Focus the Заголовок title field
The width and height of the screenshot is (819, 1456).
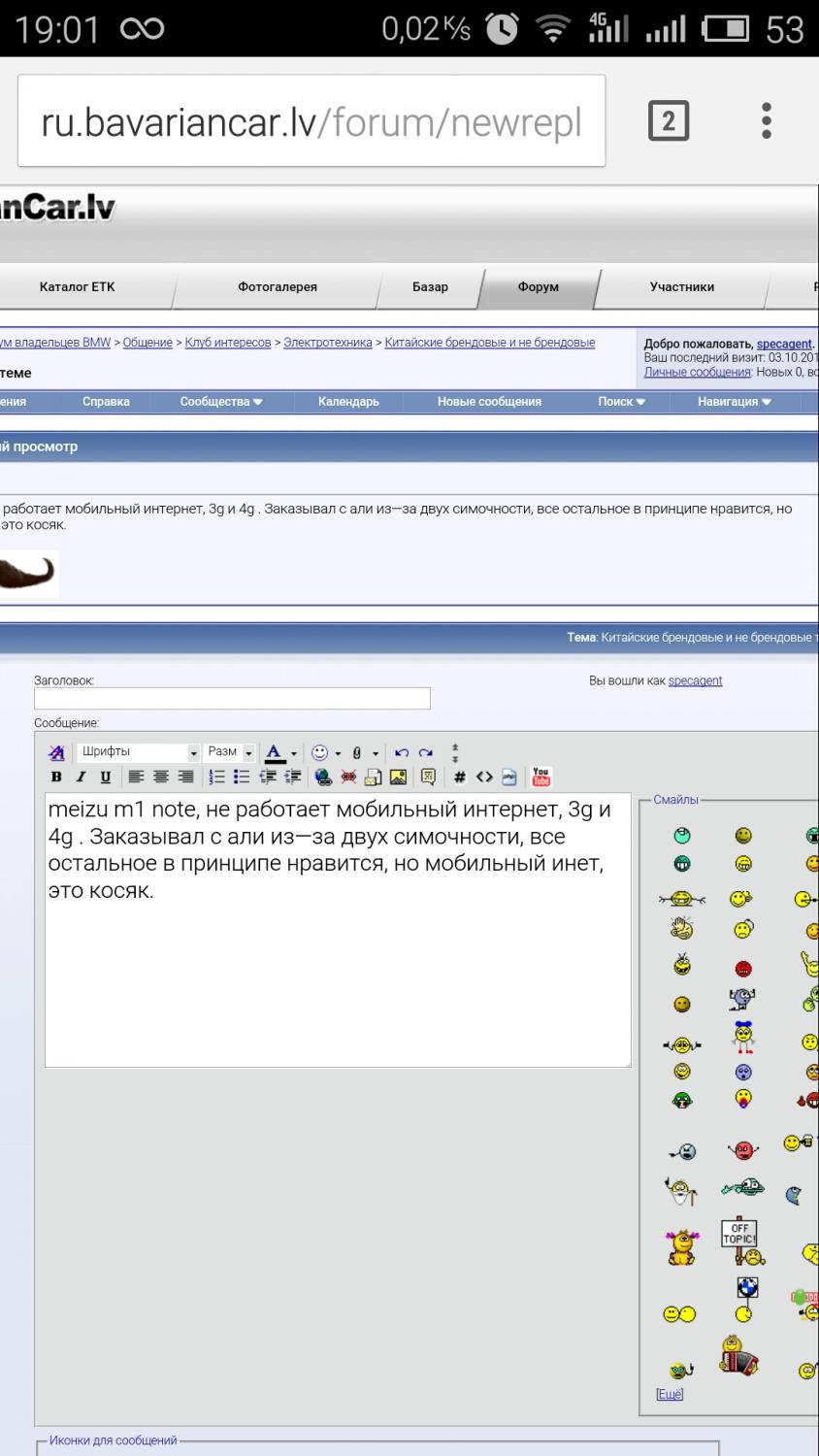pyautogui.click(x=232, y=699)
